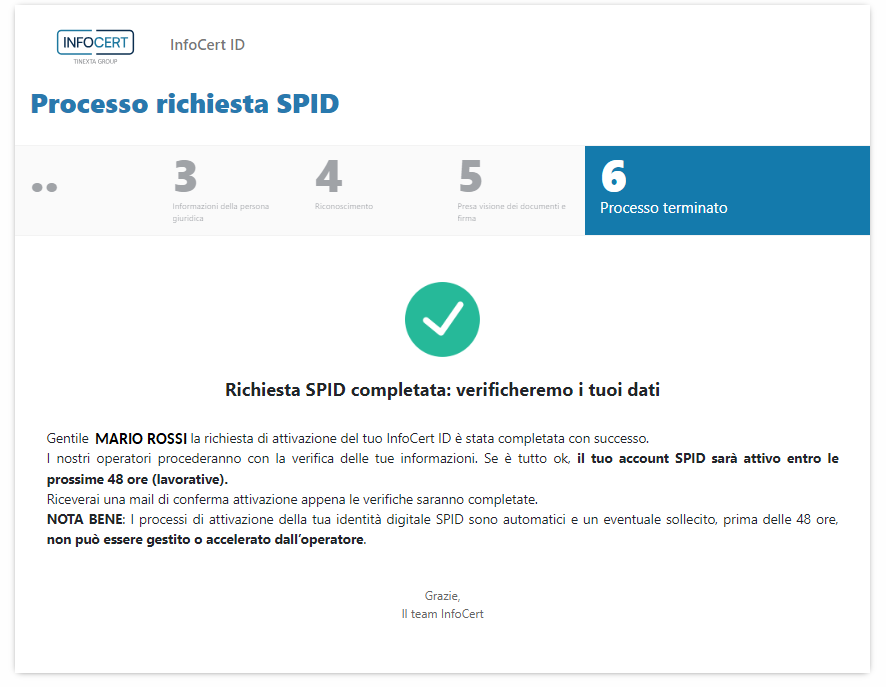Click bold text about 48 ore lavorative
Screen dimensions: 886x687
[x=708, y=459]
